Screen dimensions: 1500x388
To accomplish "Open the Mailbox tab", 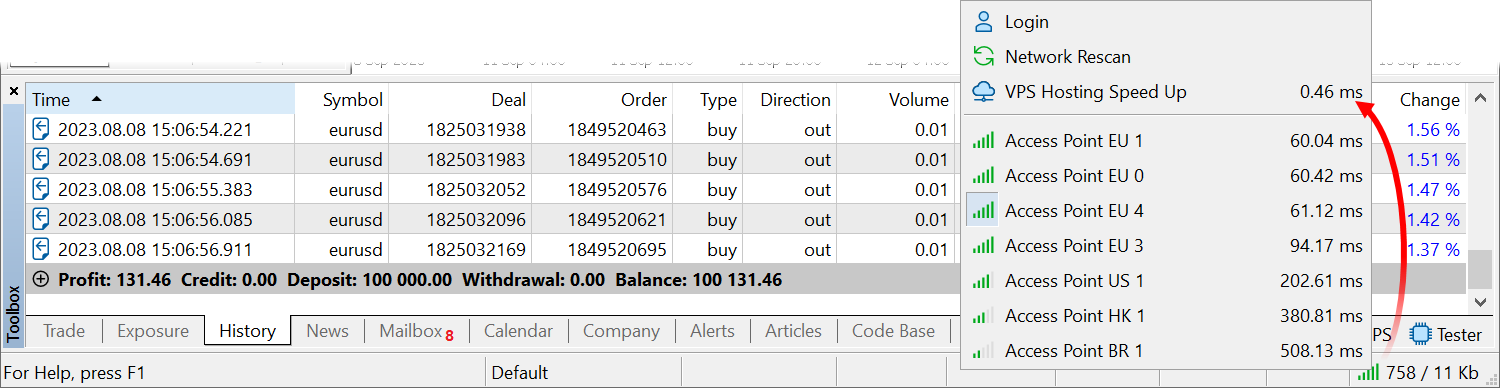I will coord(416,331).
